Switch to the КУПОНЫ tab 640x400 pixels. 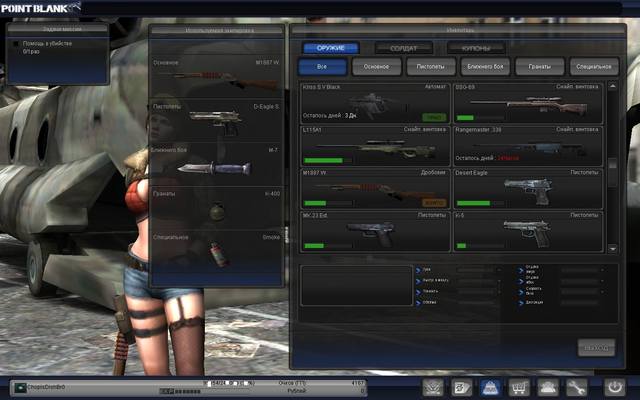[x=476, y=48]
